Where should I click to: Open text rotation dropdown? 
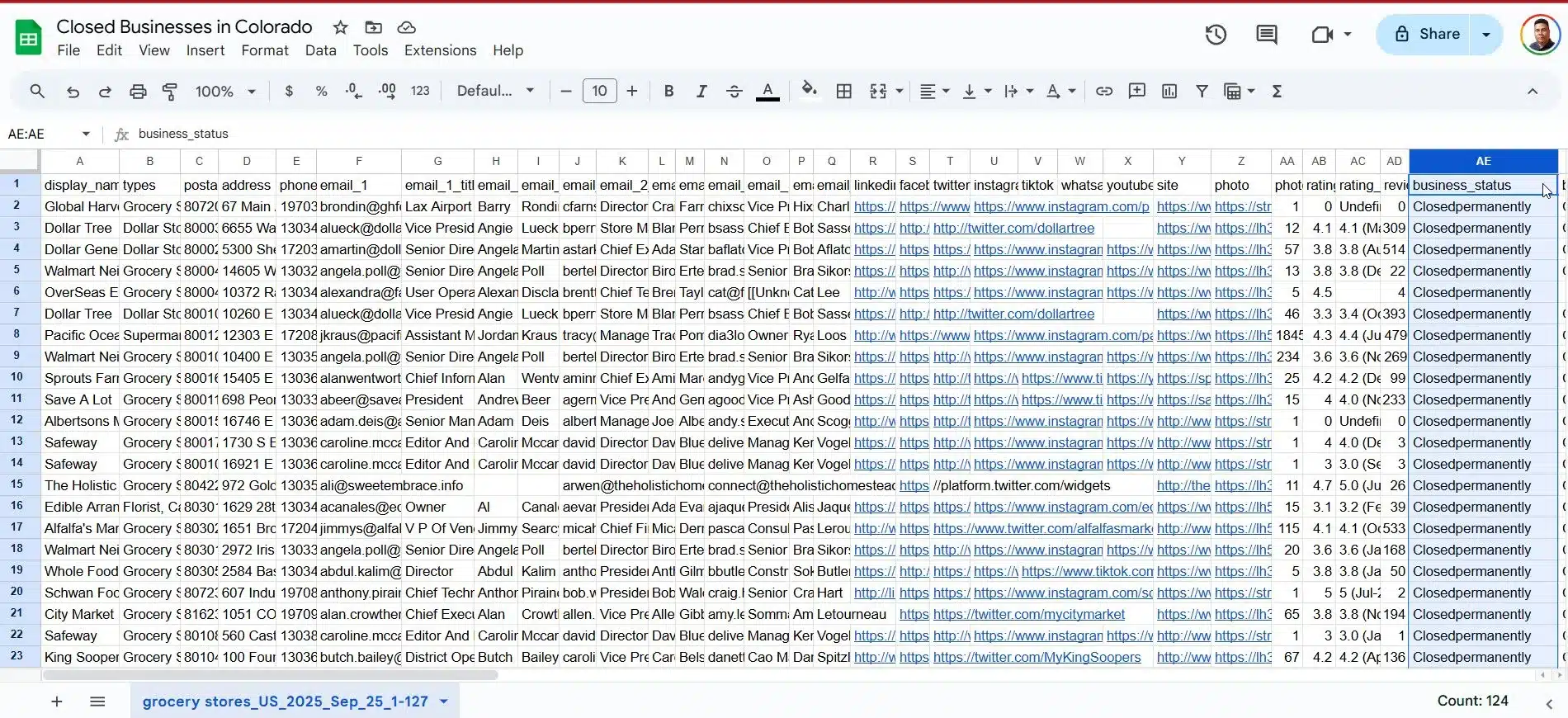tap(1061, 91)
